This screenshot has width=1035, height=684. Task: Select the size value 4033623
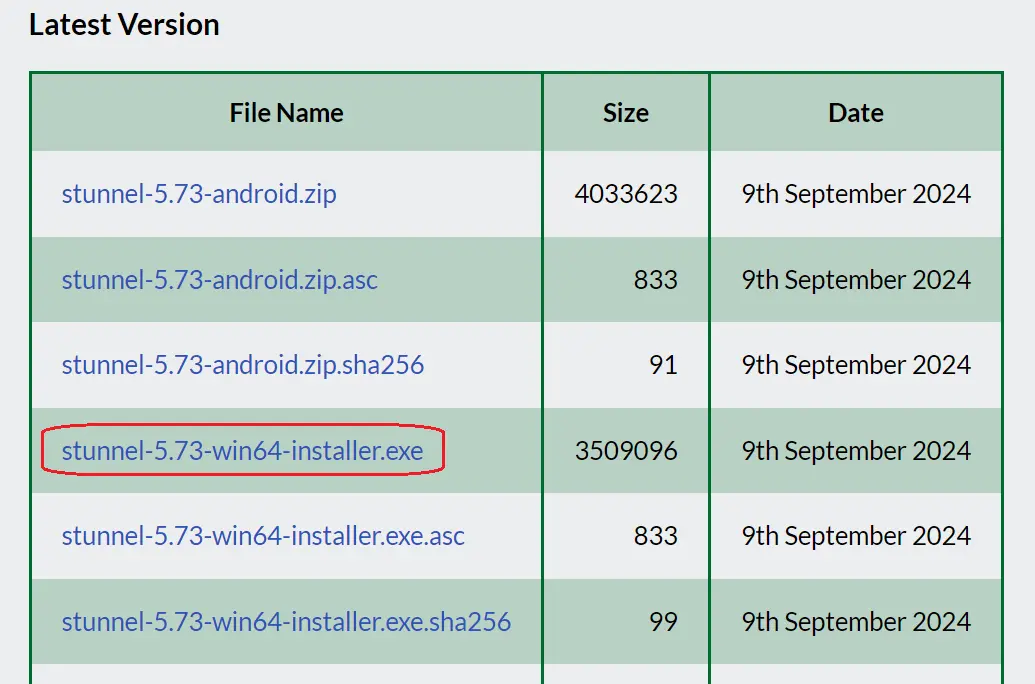(x=626, y=194)
